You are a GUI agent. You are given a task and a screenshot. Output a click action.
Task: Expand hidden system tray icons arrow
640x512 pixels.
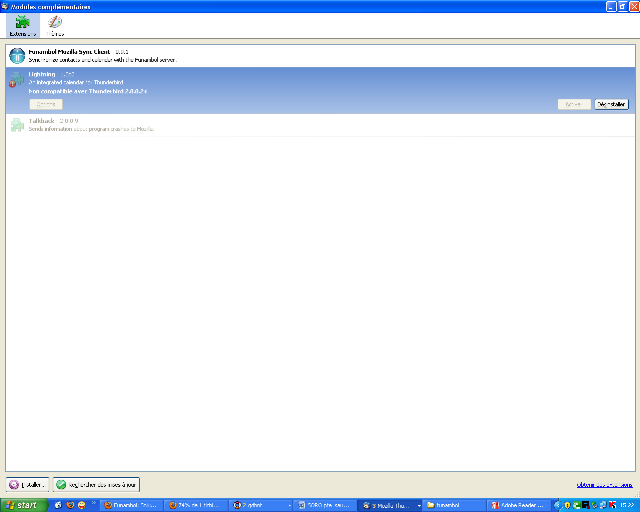(557, 505)
